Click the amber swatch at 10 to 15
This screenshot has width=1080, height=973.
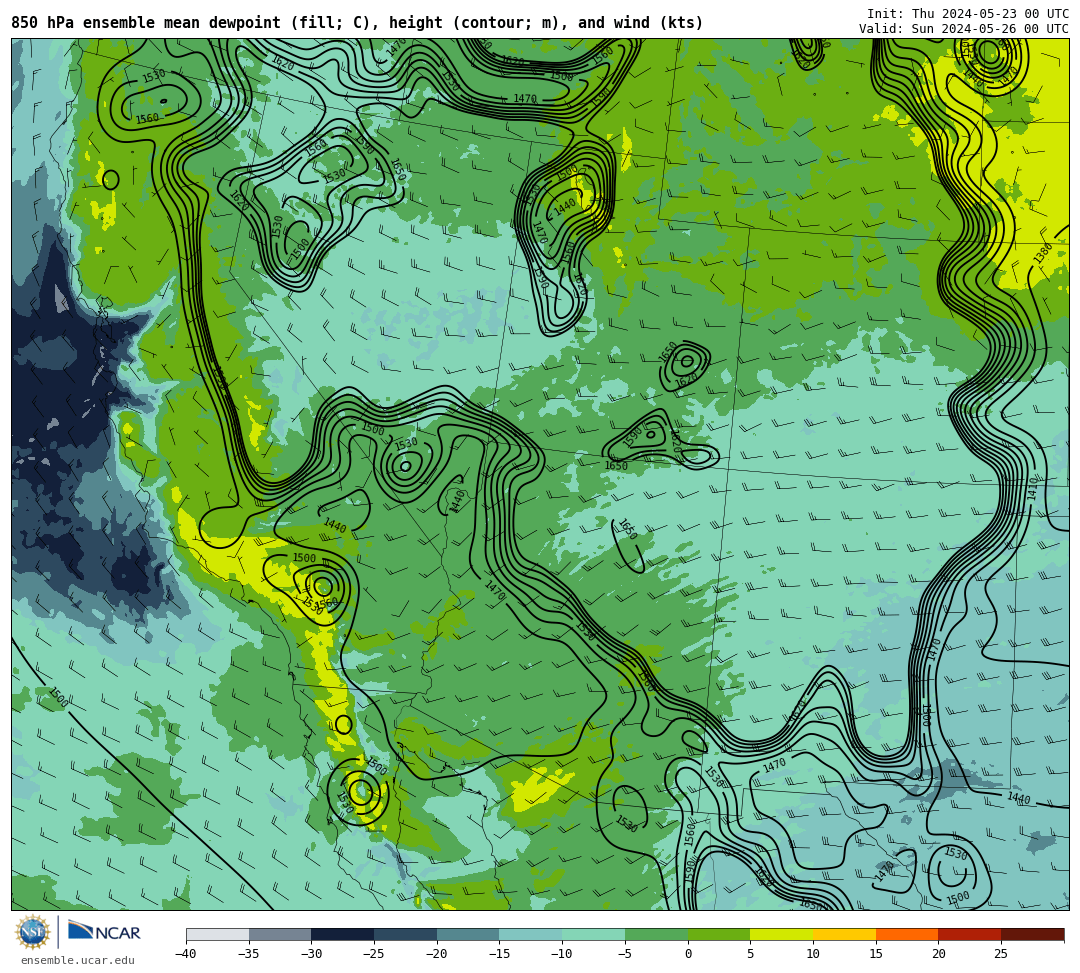[844, 934]
